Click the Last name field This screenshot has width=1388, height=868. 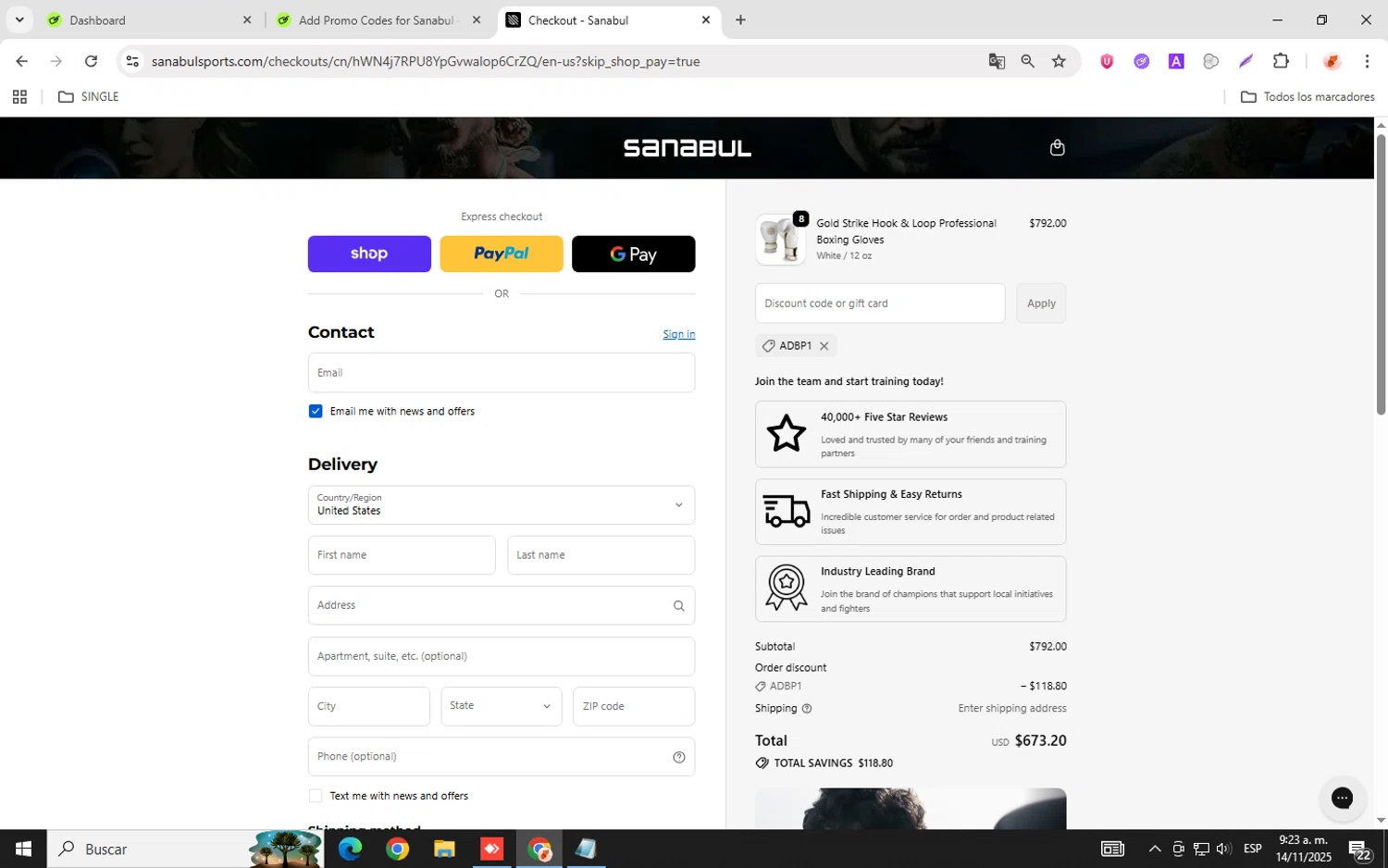[x=601, y=555]
